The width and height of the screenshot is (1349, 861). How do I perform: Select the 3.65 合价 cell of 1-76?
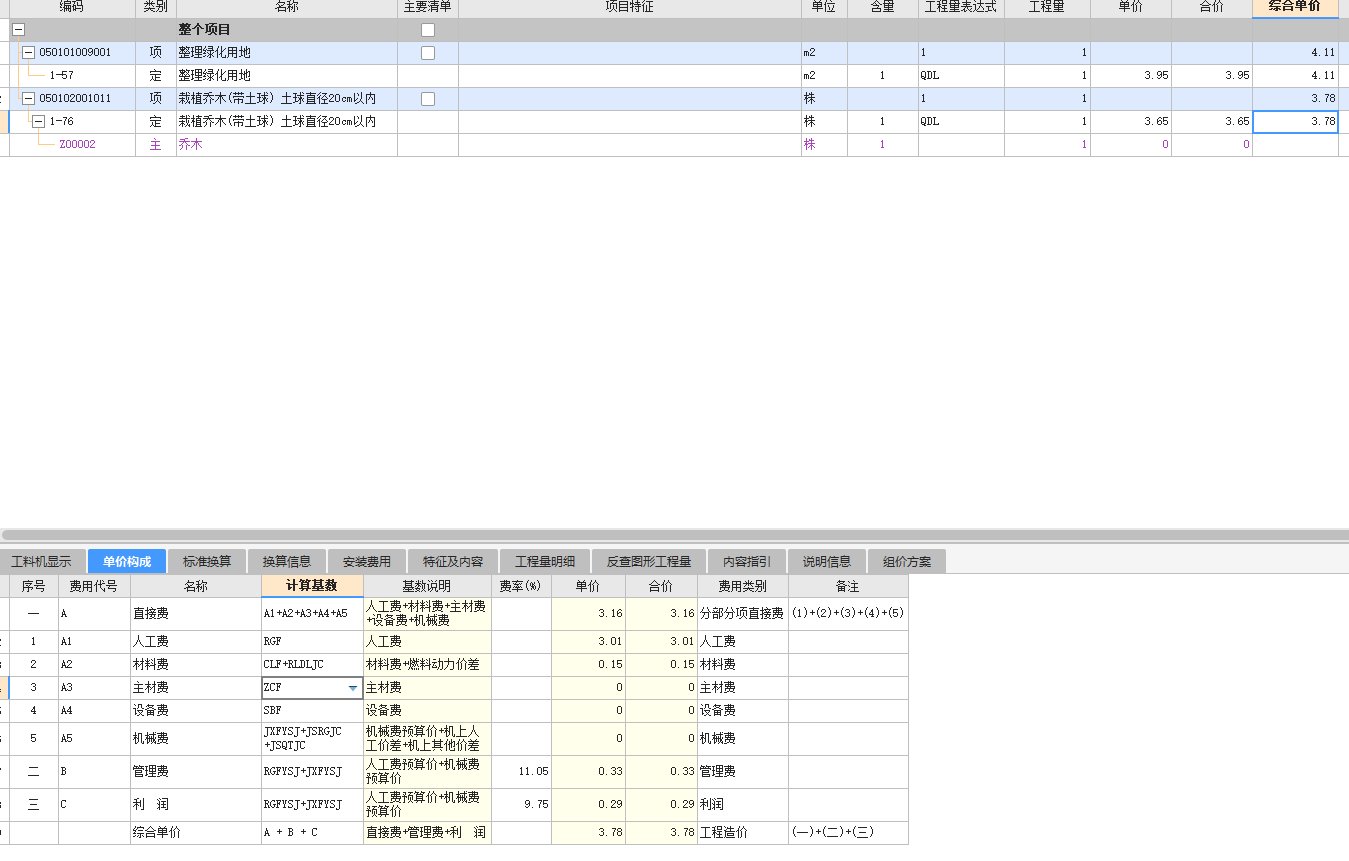(1212, 122)
